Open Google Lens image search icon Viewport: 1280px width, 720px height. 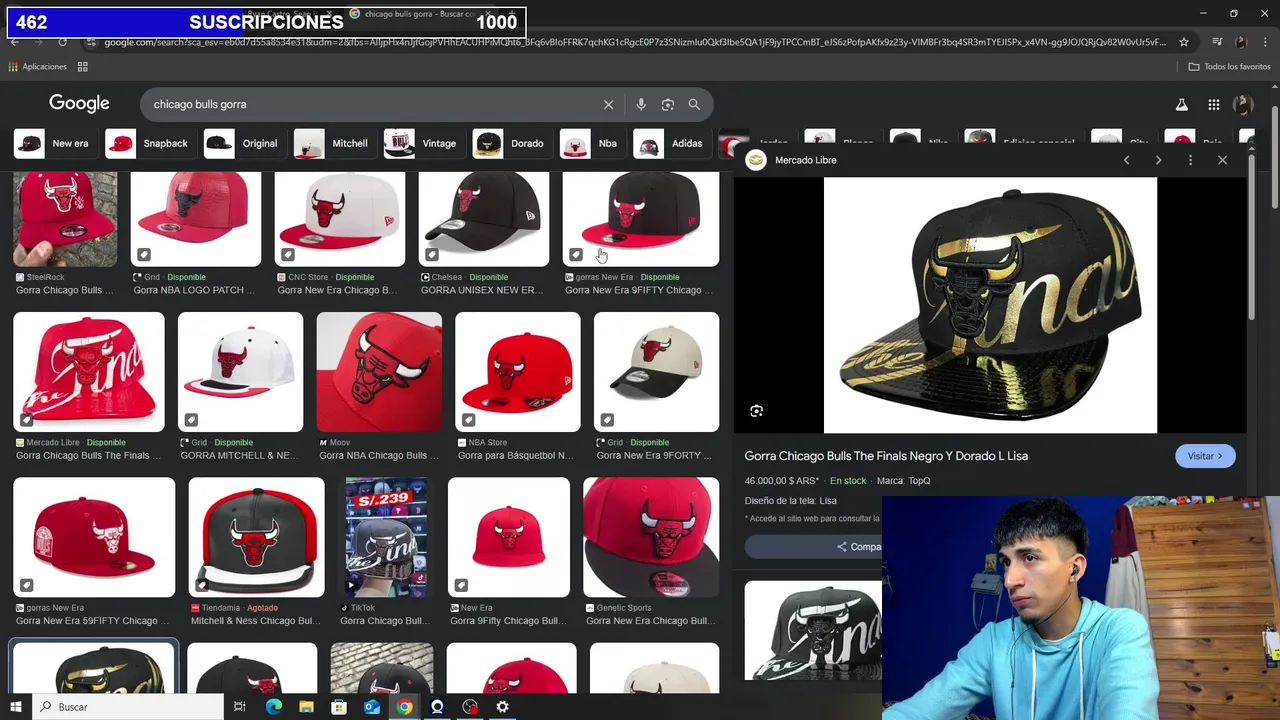point(668,104)
